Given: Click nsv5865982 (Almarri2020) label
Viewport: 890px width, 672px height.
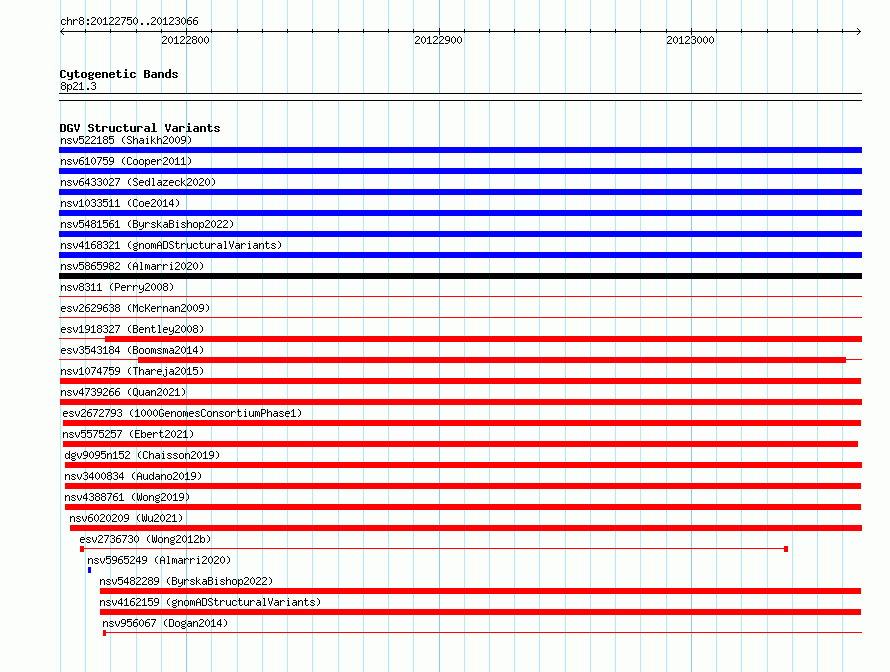Looking at the screenshot, I should tap(132, 266).
